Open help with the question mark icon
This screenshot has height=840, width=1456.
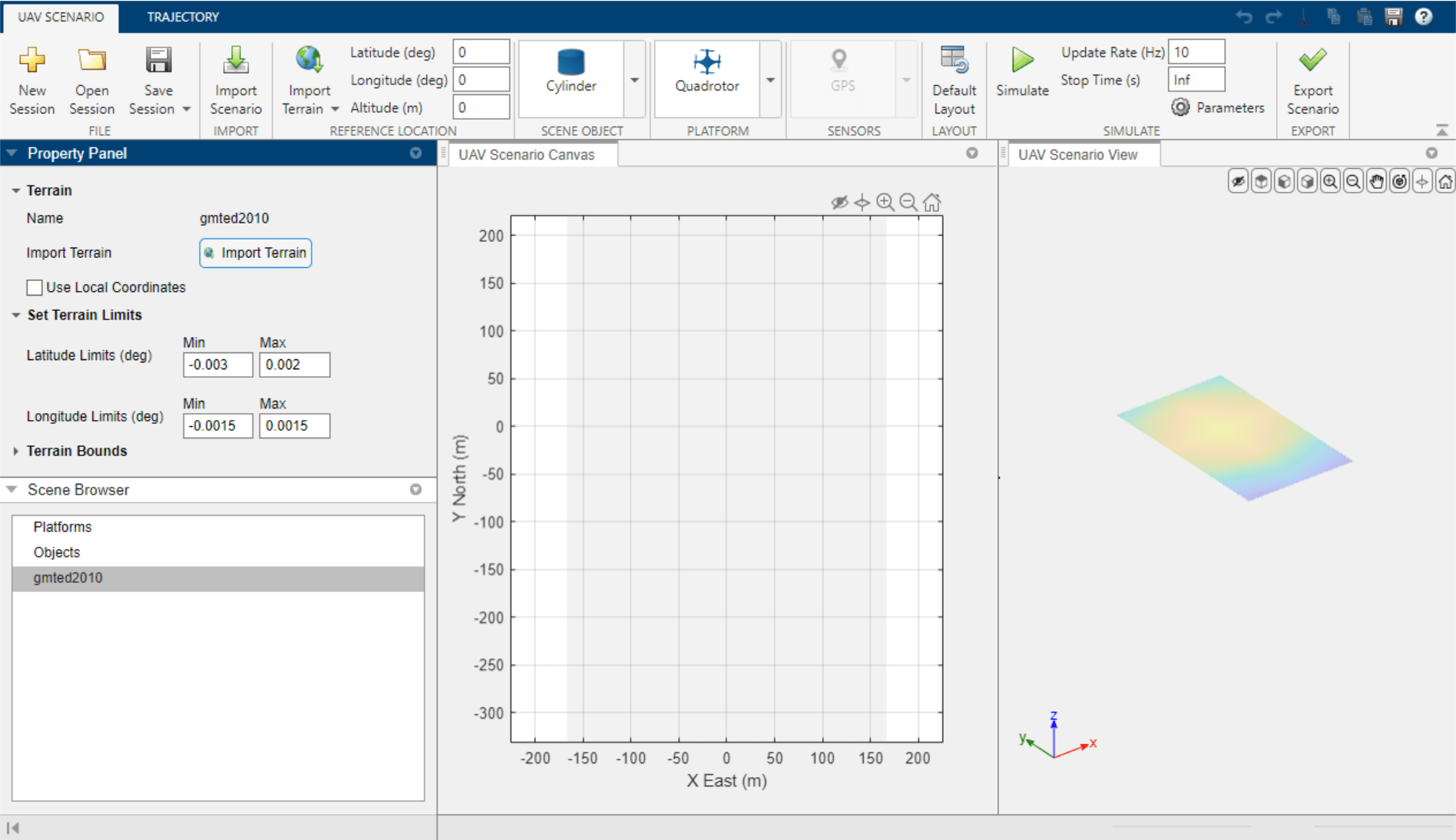click(1424, 17)
